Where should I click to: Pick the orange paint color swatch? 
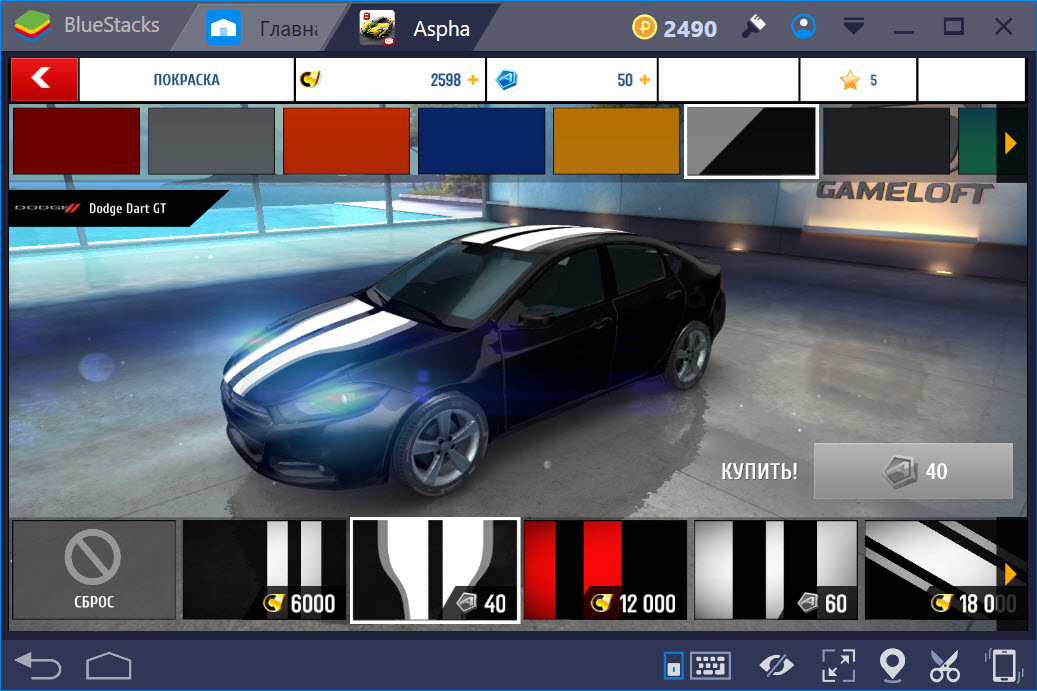[616, 141]
